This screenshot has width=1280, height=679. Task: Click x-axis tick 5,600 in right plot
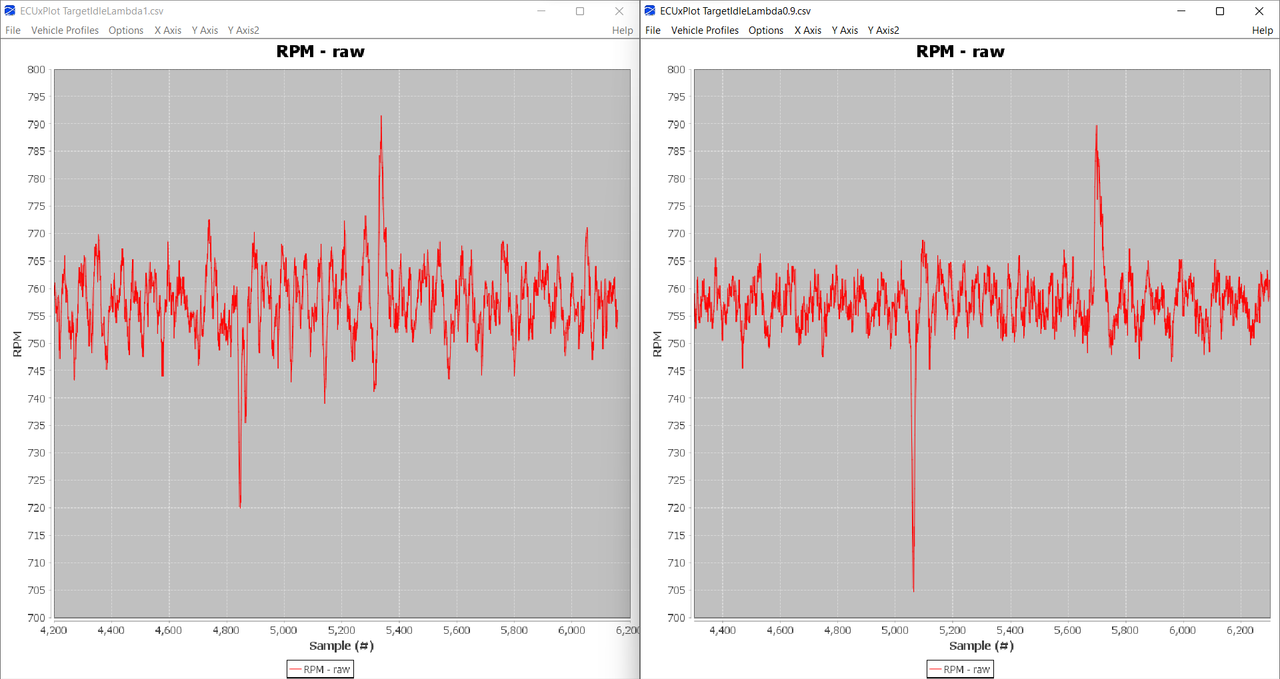[1068, 631]
